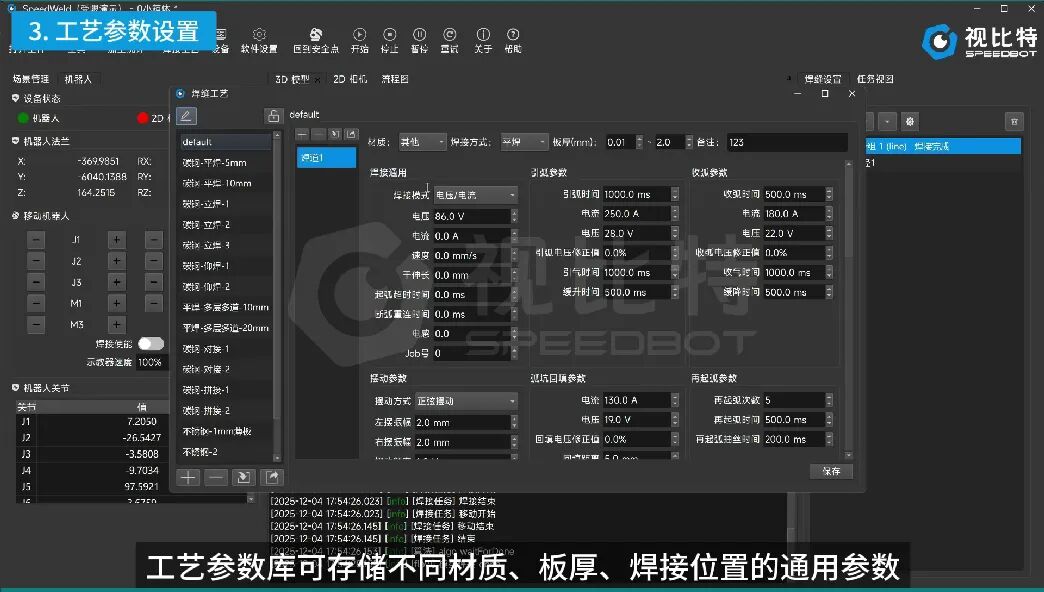Open the 材质 dropdown

[x=422, y=142]
